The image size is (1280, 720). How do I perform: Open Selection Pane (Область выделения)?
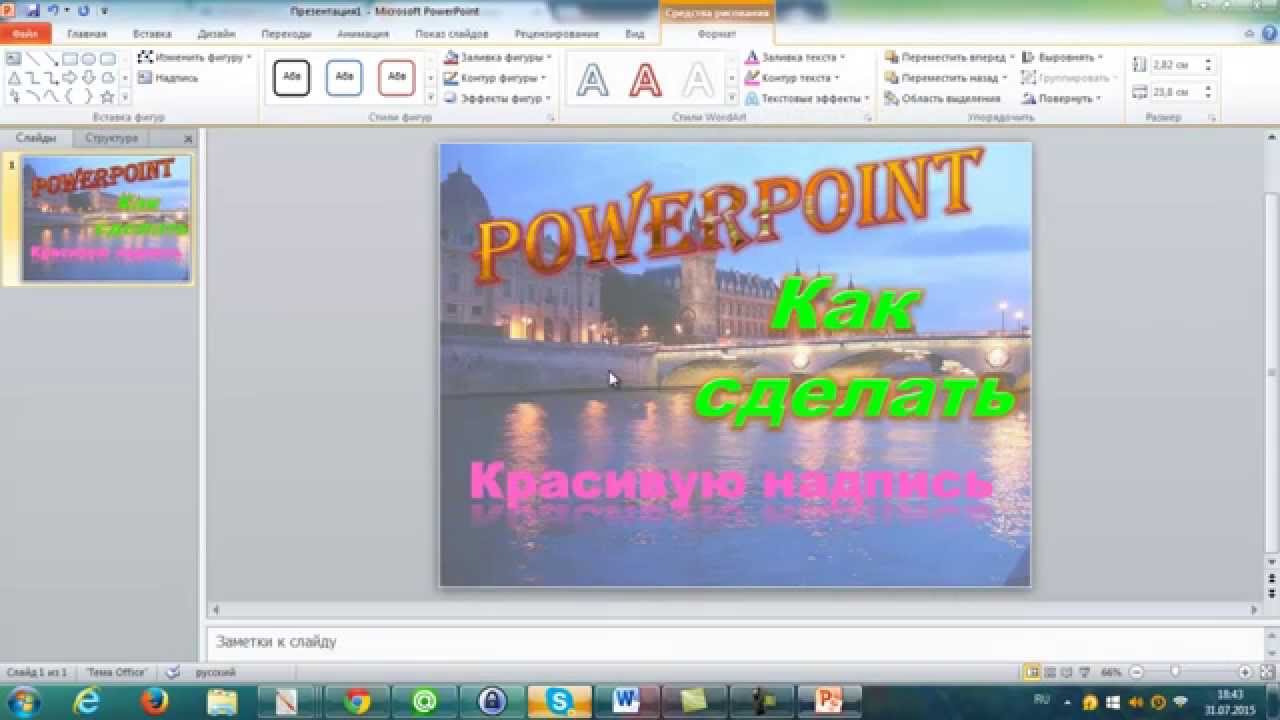pos(942,98)
